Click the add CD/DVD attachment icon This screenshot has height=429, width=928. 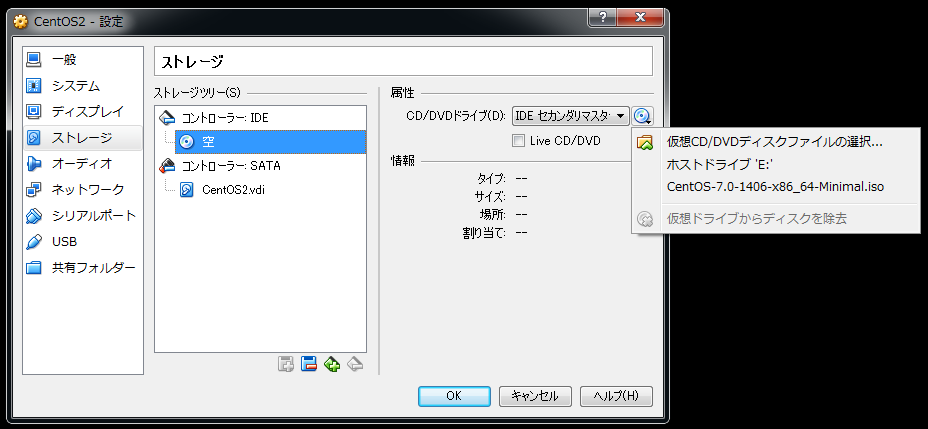[286, 364]
